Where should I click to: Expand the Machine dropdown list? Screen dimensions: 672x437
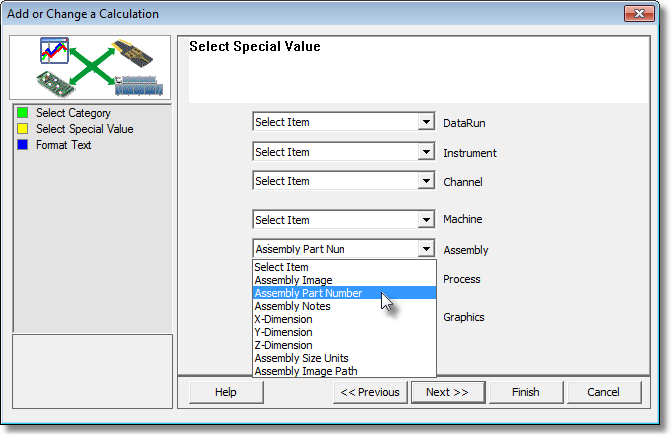426,220
